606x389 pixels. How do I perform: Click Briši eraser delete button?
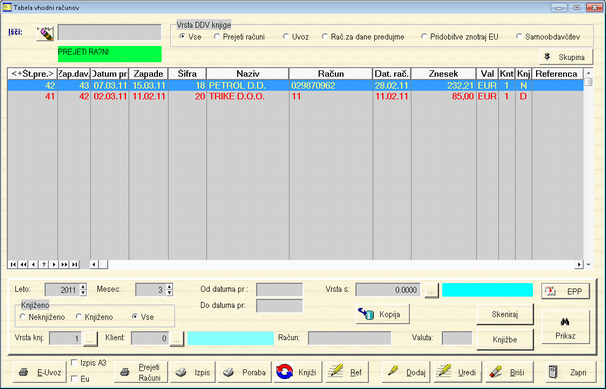coord(509,372)
